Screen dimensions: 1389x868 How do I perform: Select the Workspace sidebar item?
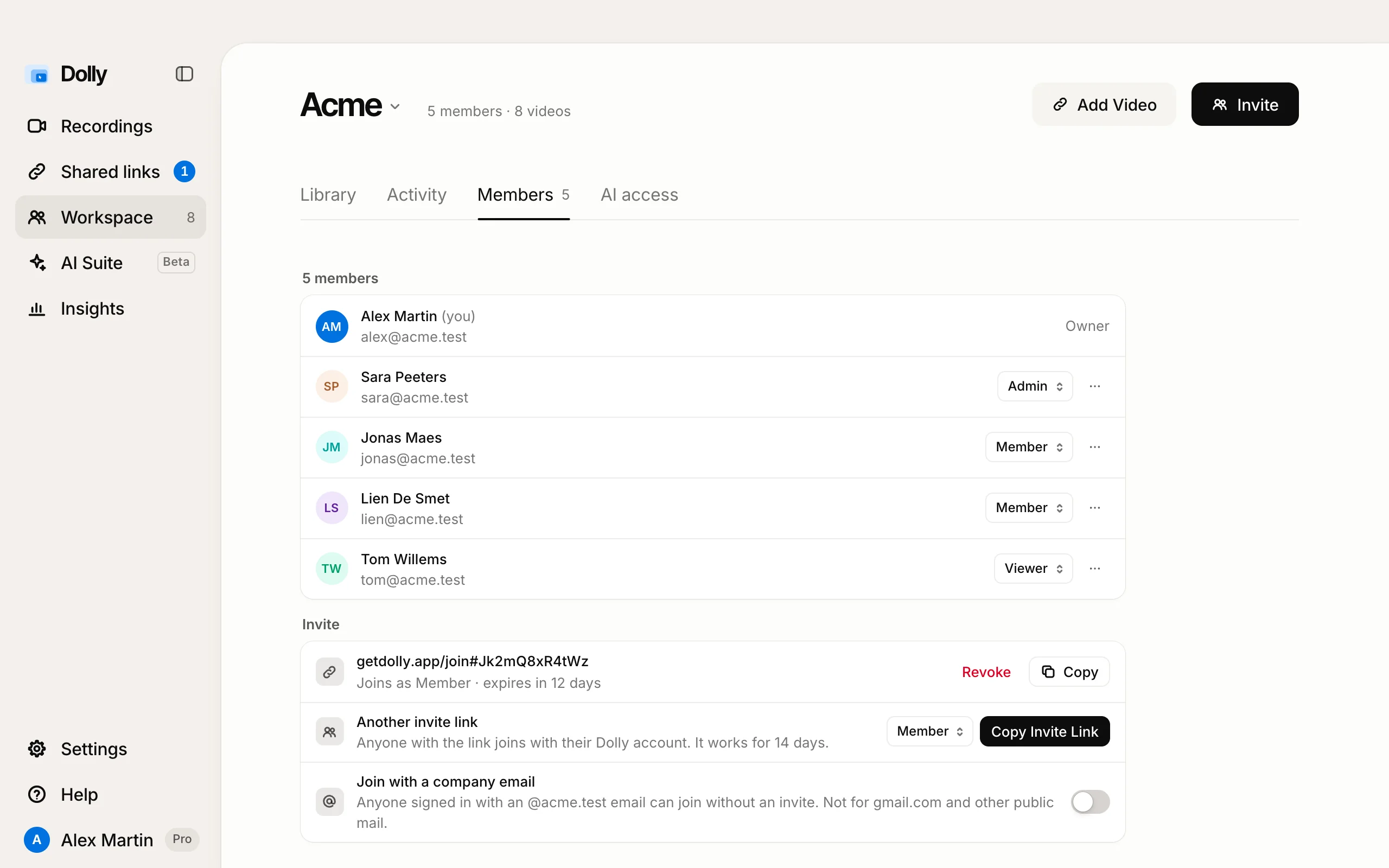tap(110, 217)
